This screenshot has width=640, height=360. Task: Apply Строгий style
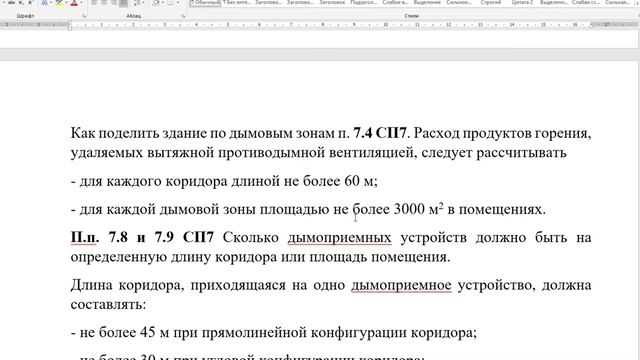point(491,2)
